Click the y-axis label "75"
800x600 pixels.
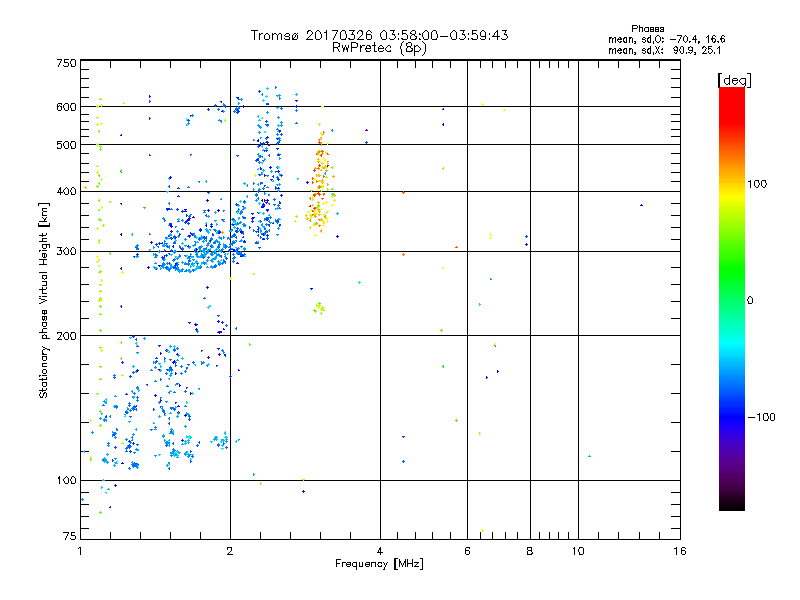[70, 536]
